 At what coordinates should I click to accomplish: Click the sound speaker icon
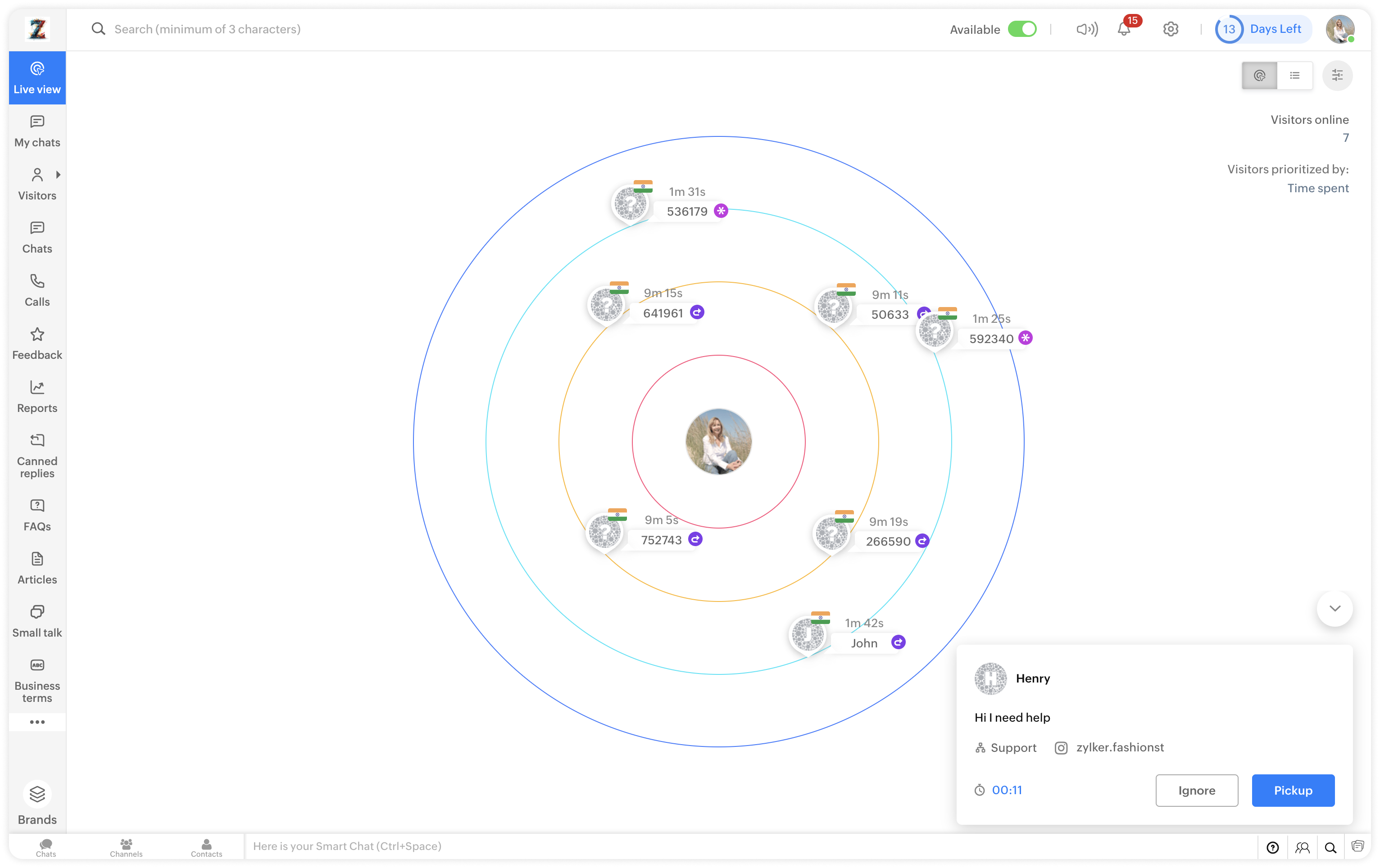(1087, 29)
